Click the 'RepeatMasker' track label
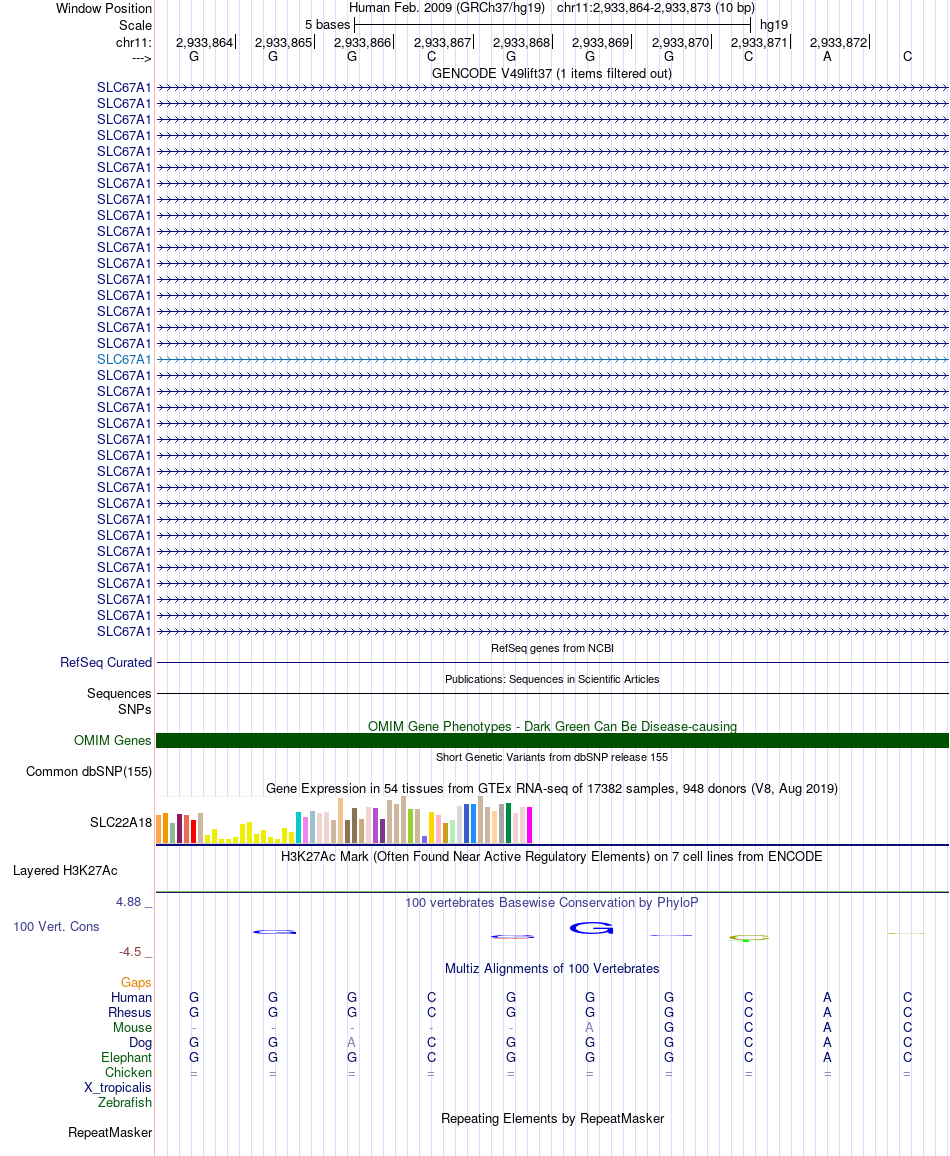The width and height of the screenshot is (950, 1156). 110,1132
